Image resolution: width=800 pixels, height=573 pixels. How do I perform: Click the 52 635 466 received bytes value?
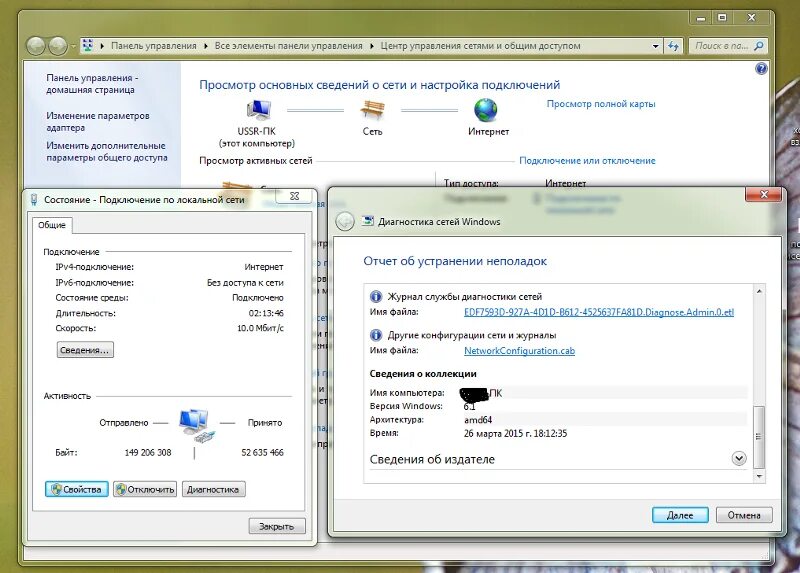[262, 453]
